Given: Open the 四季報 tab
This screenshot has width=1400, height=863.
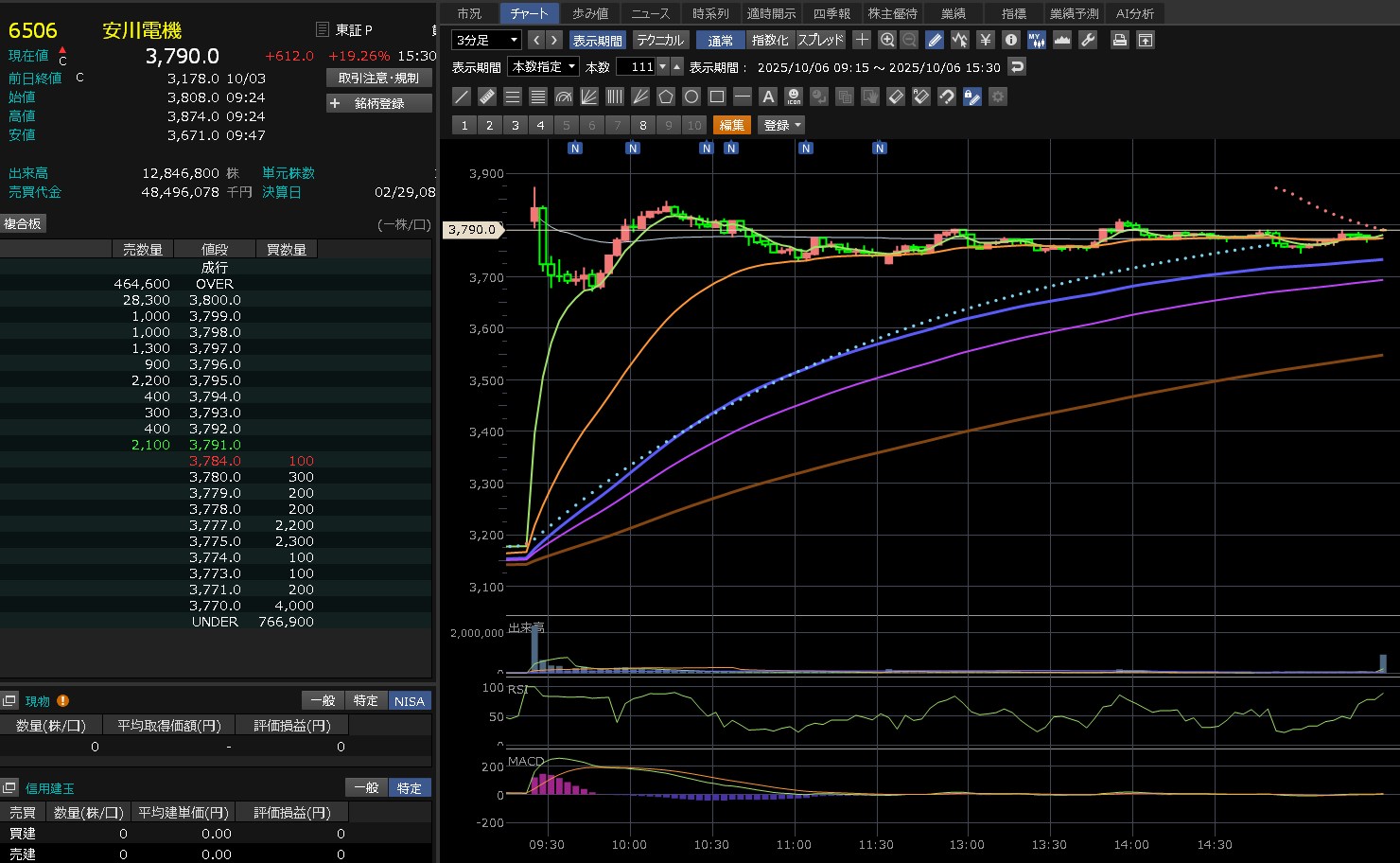Looking at the screenshot, I should tap(831, 13).
